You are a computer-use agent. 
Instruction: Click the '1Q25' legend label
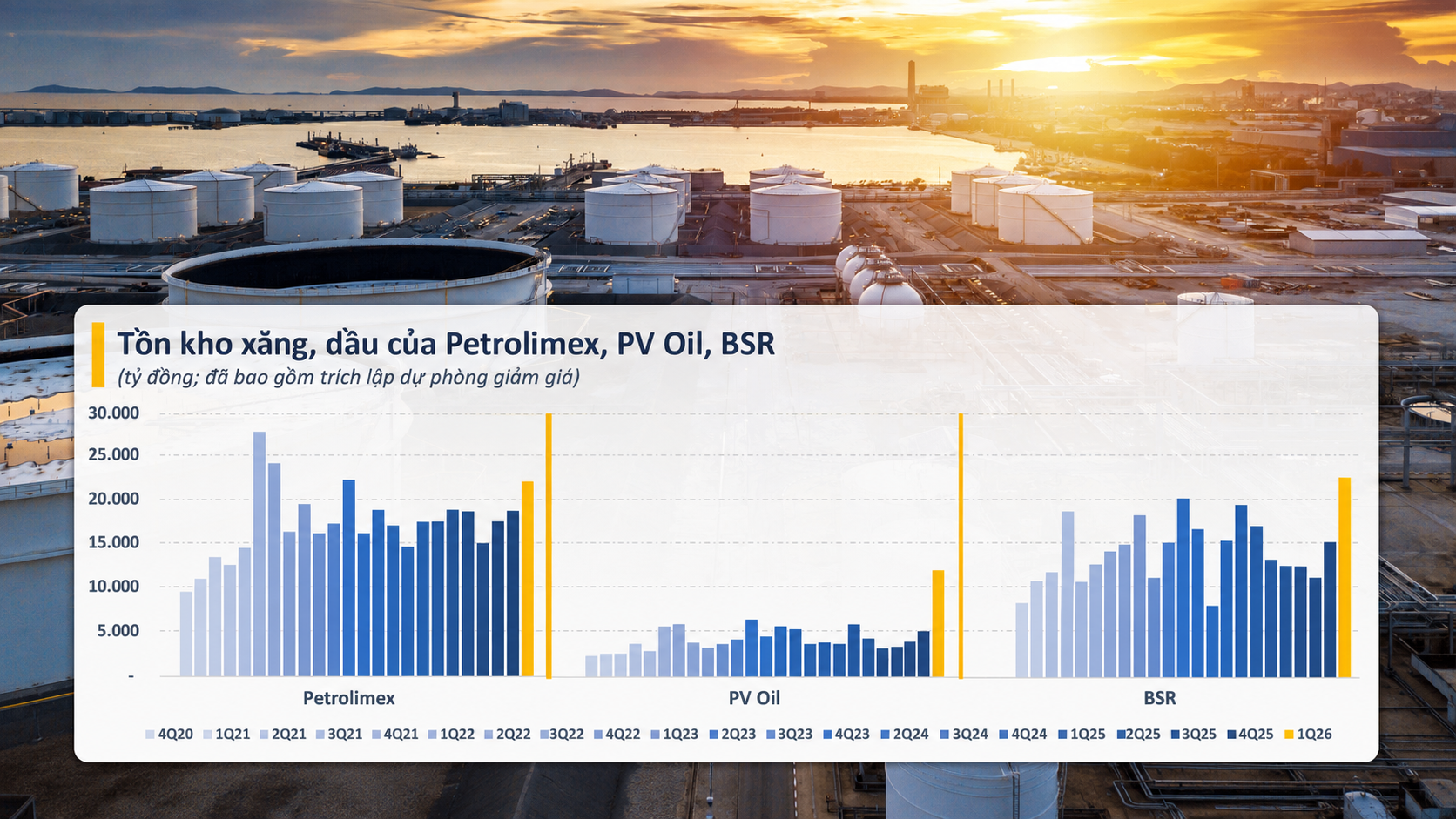click(x=1088, y=734)
